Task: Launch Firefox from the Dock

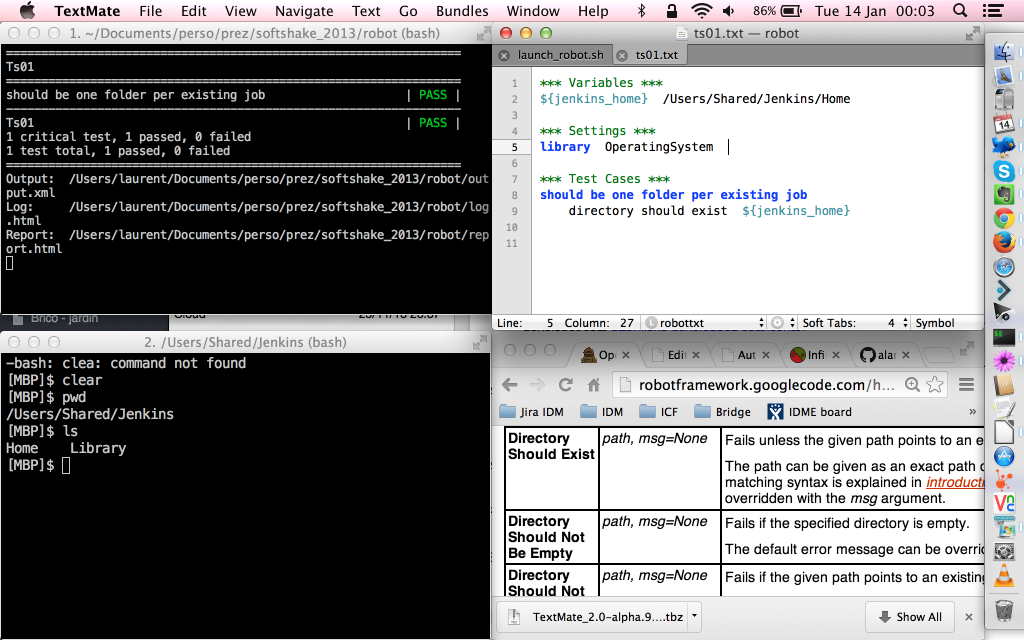Action: click(1004, 242)
